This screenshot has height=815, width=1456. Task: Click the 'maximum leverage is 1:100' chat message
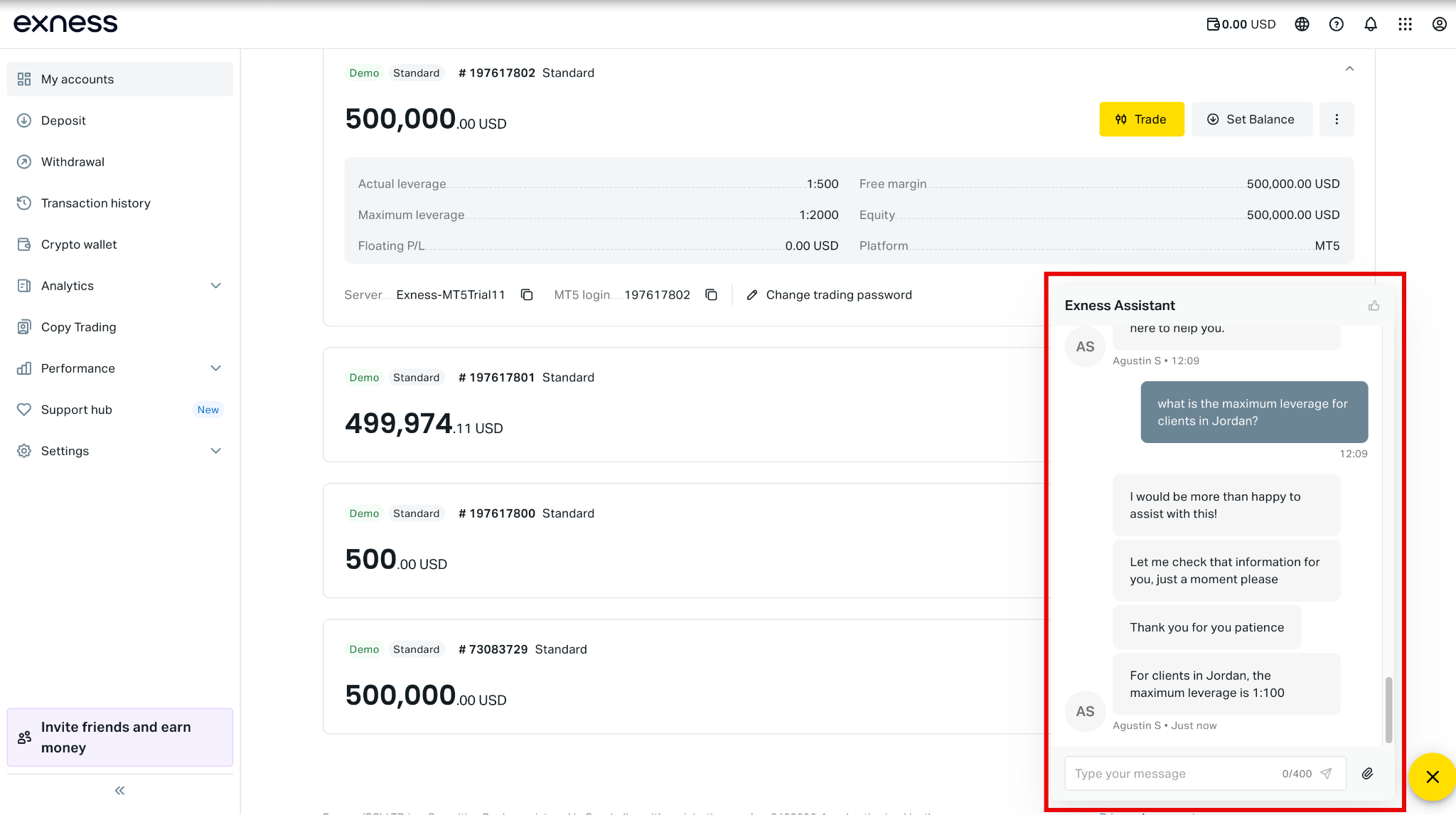coord(1226,683)
